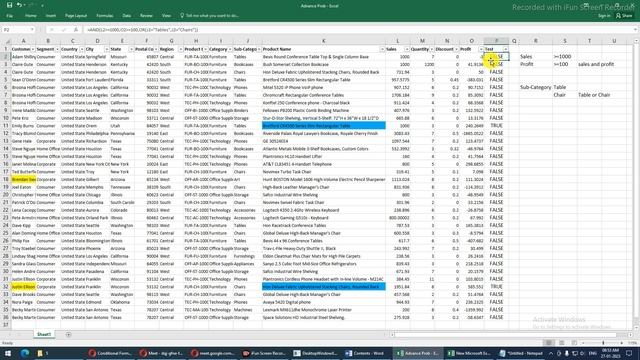
Task: Open the Country column filter dropdown
Action: click(x=82, y=49)
